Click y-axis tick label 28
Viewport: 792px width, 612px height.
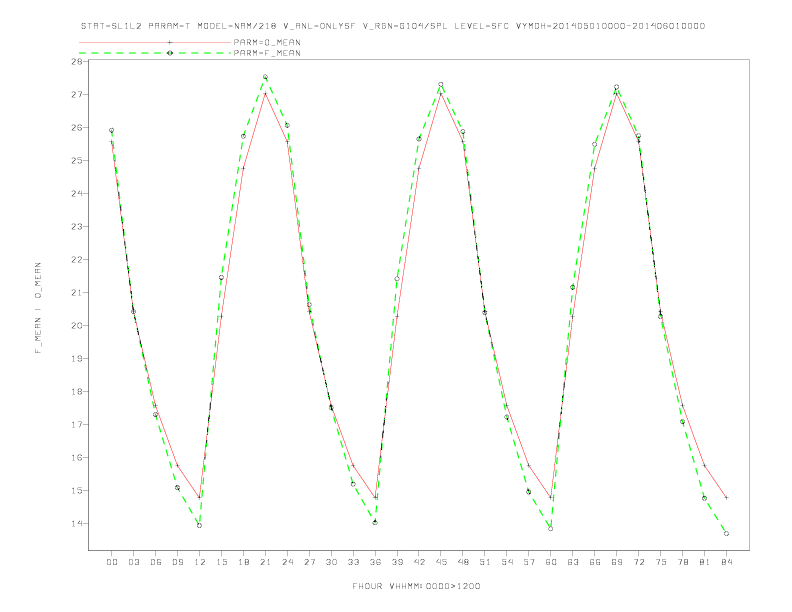pyautogui.click(x=77, y=62)
